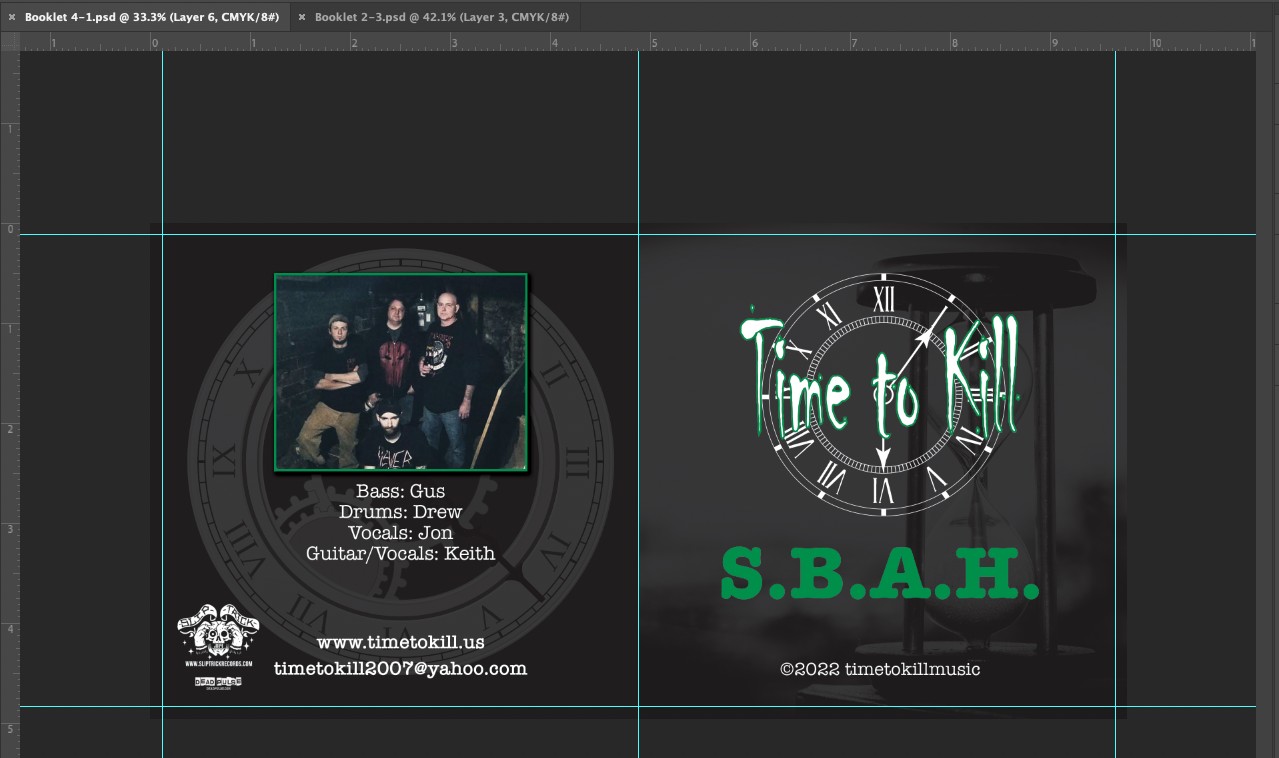
Task: Click the www.sliptrickrecords.com text under the logo
Action: click(218, 663)
